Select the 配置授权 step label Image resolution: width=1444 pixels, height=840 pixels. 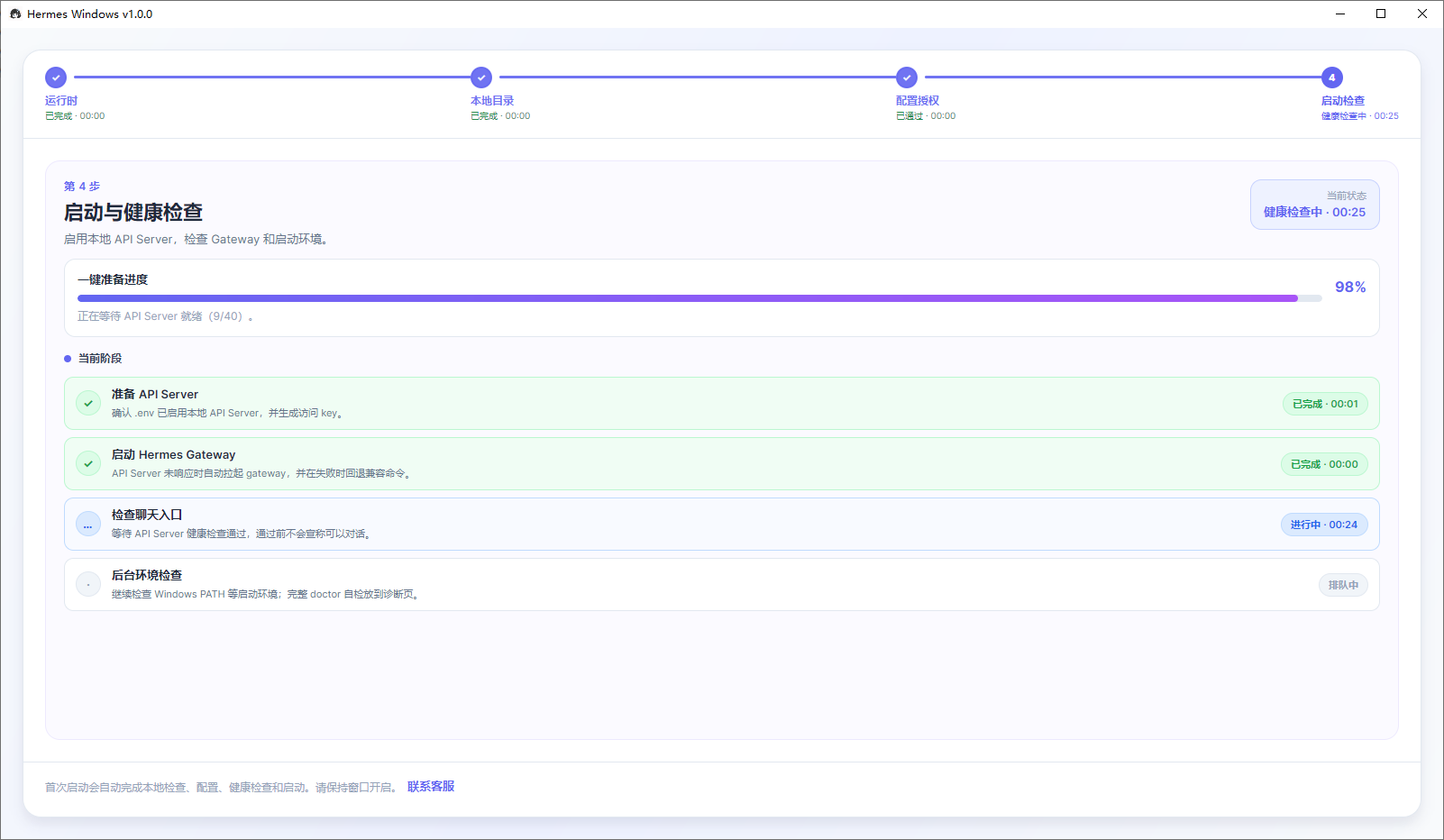(918, 101)
